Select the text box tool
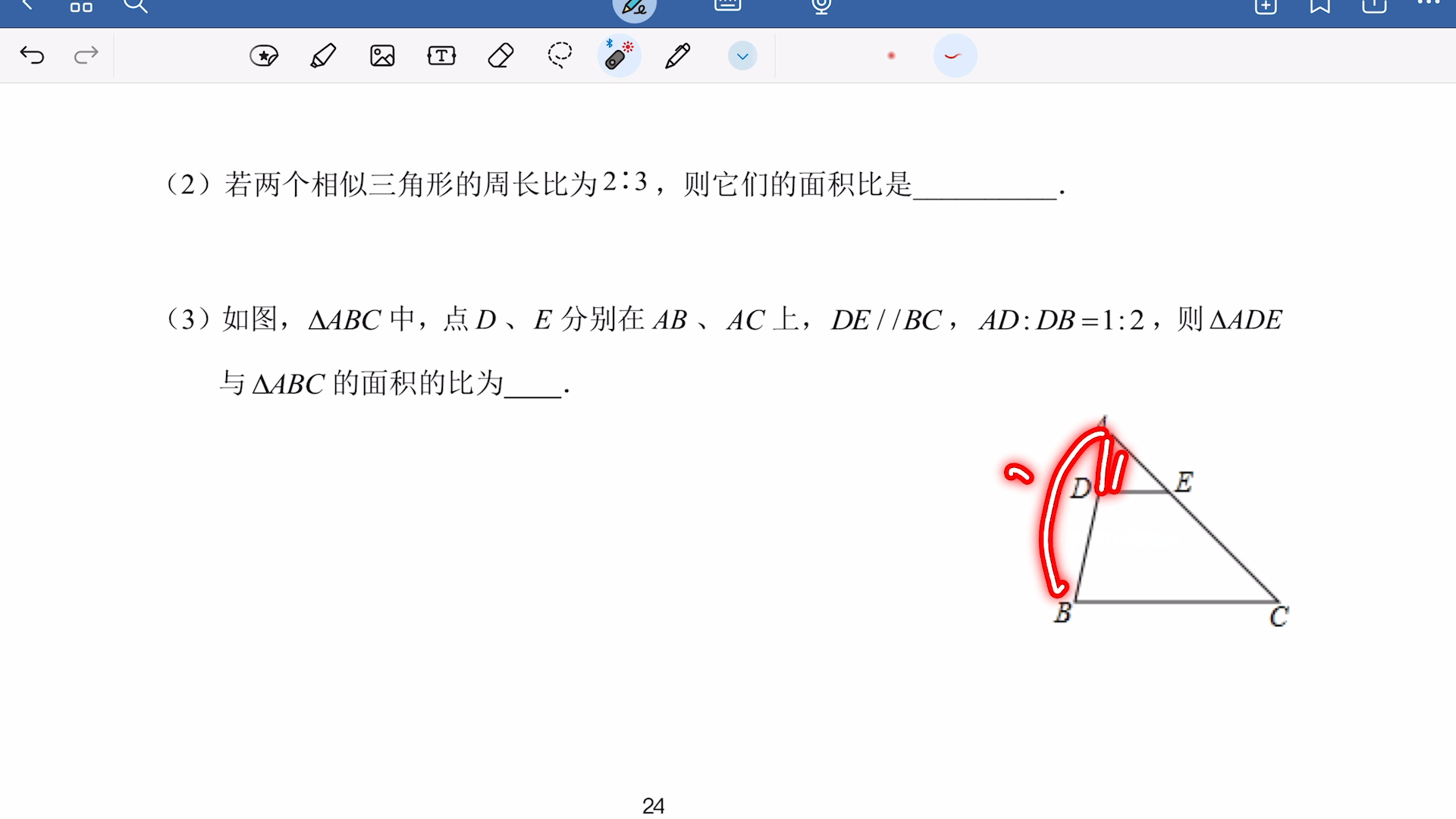 (441, 55)
